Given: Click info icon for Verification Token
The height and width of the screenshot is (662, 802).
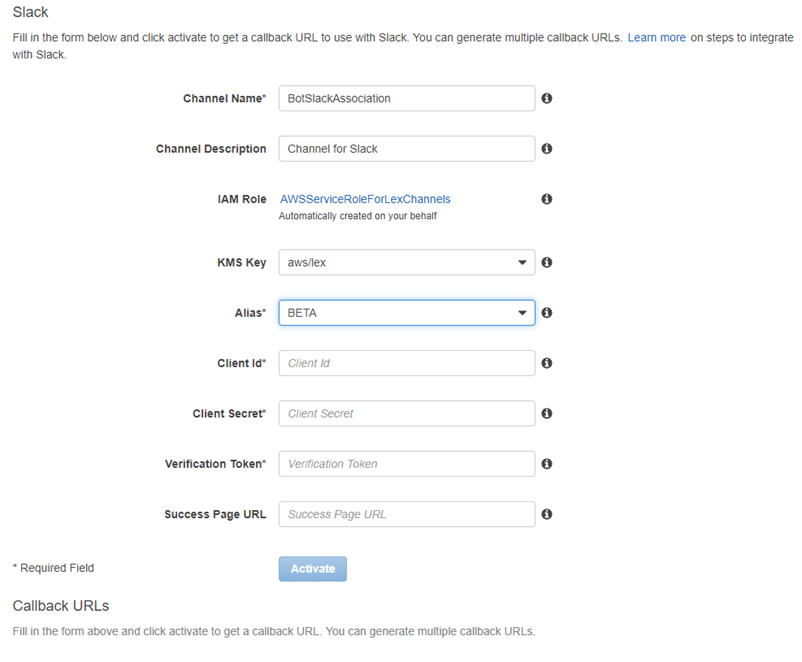Looking at the screenshot, I should (547, 464).
